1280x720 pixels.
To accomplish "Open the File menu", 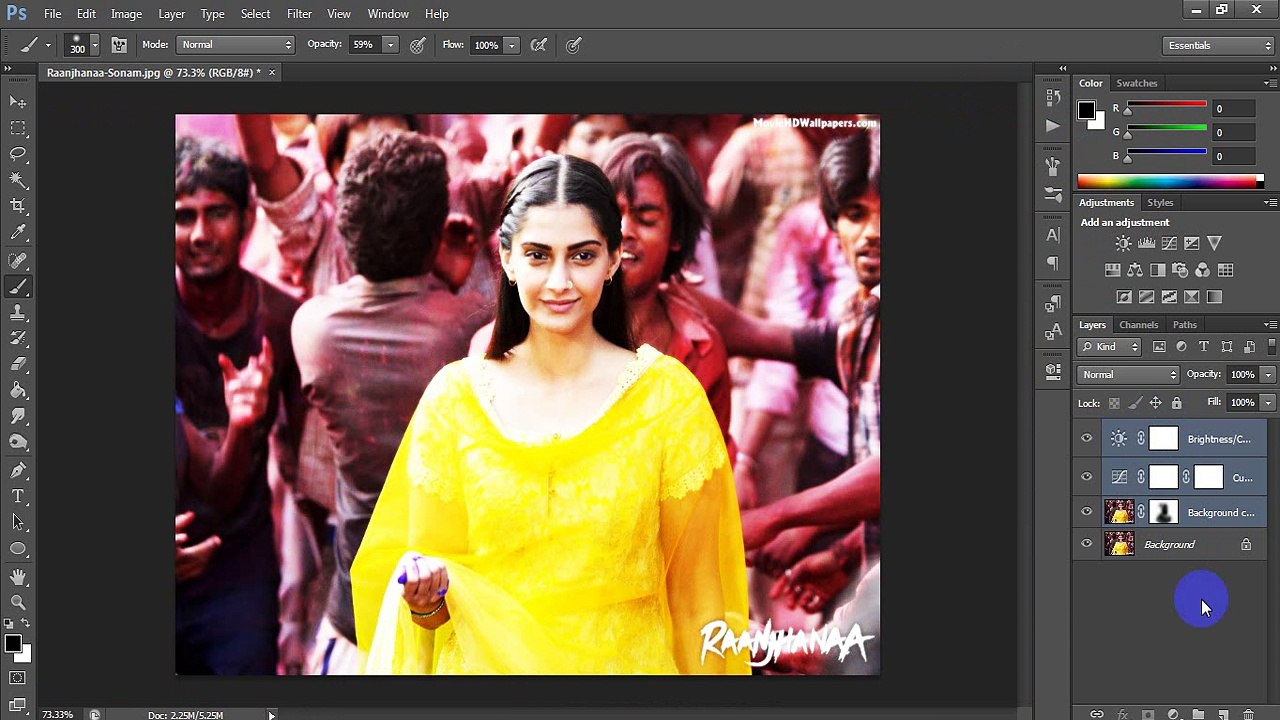I will (x=53, y=14).
